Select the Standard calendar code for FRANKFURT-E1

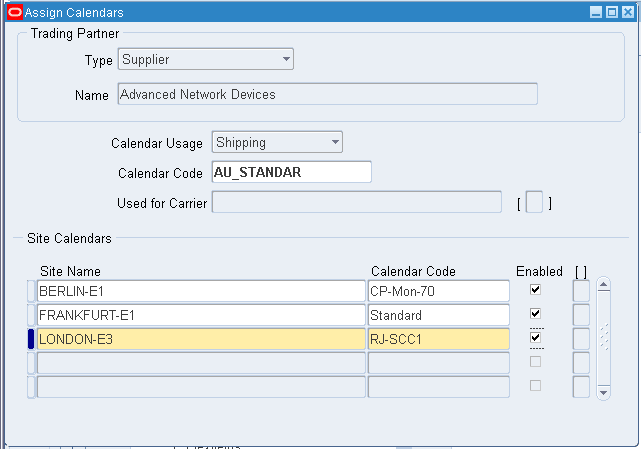(438, 315)
